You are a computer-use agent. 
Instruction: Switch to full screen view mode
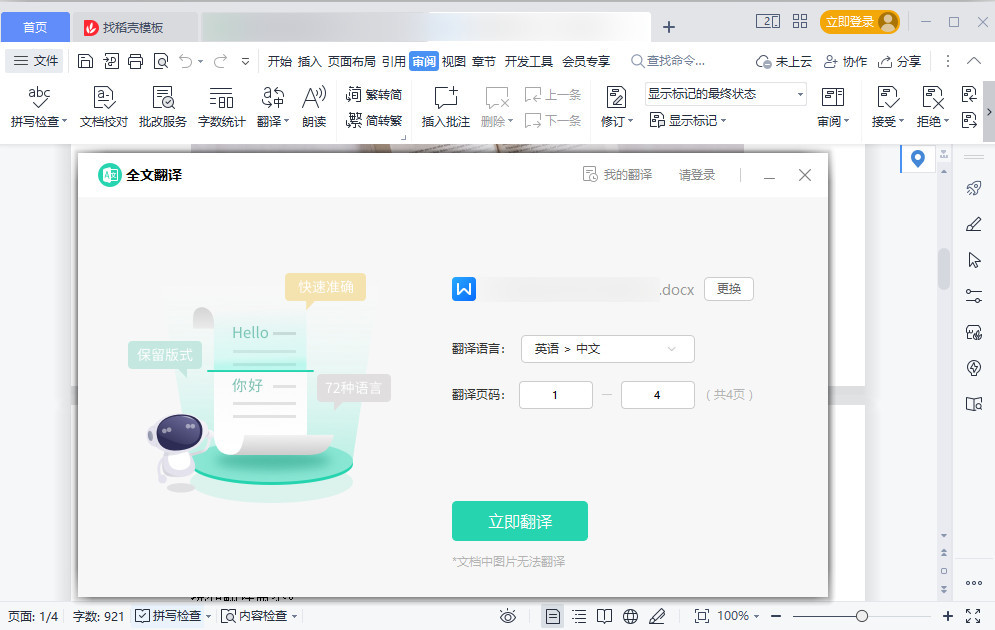[974, 616]
